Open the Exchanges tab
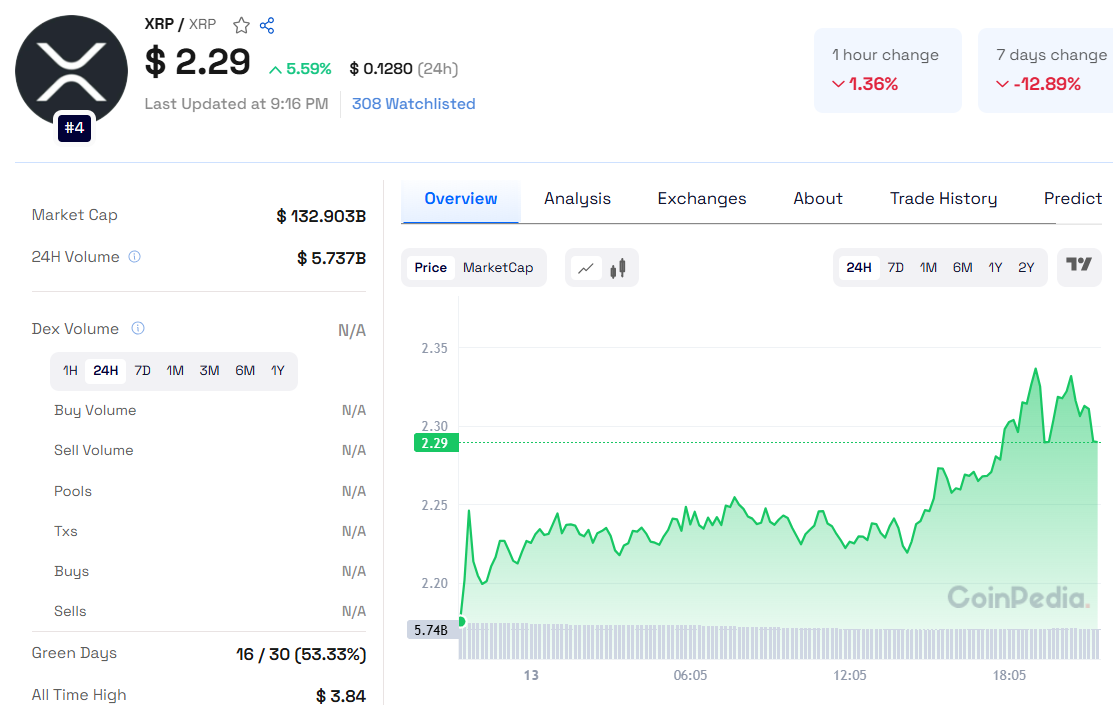This screenshot has height=705, width=1113. coord(701,199)
